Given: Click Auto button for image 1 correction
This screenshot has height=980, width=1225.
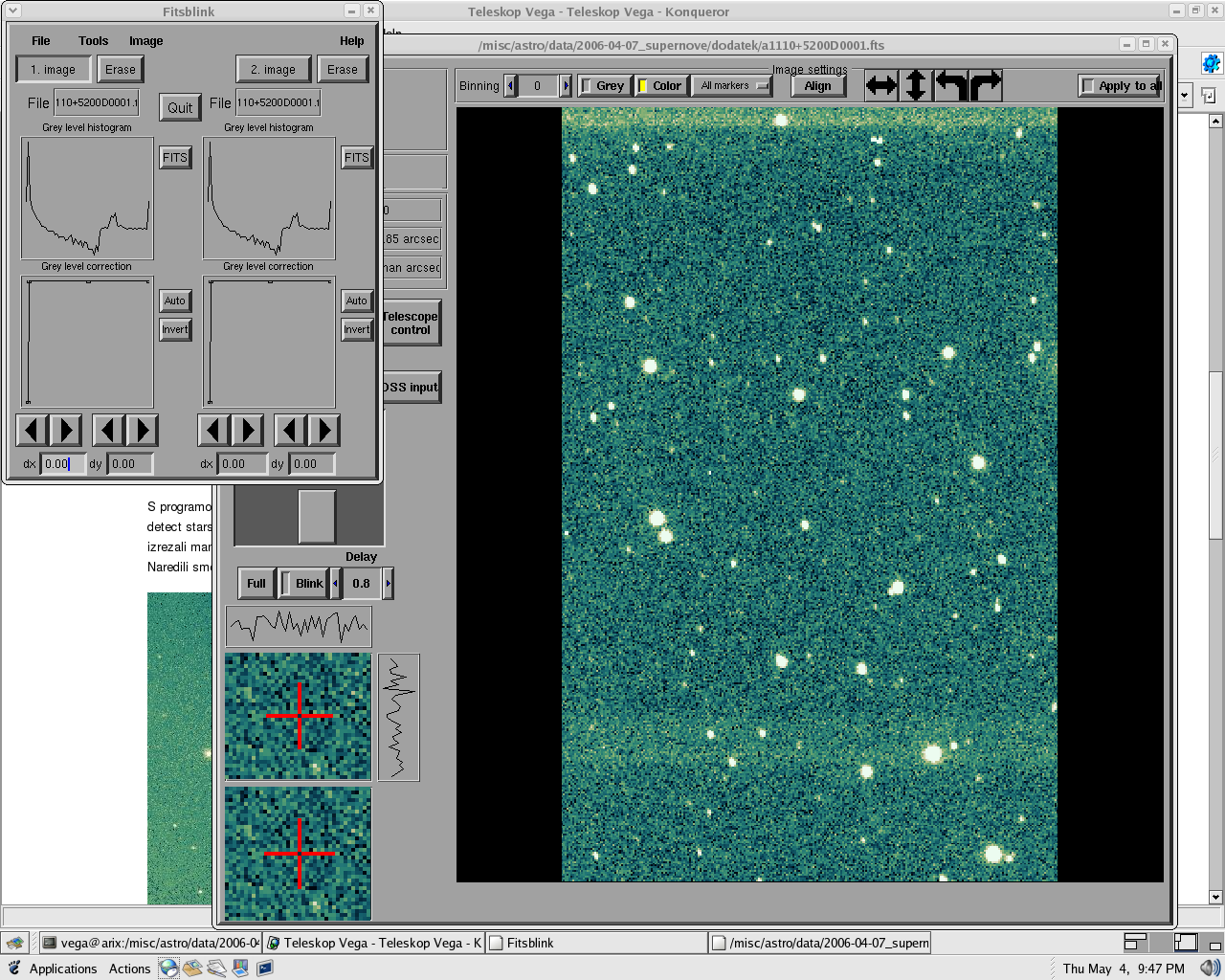Looking at the screenshot, I should point(175,301).
